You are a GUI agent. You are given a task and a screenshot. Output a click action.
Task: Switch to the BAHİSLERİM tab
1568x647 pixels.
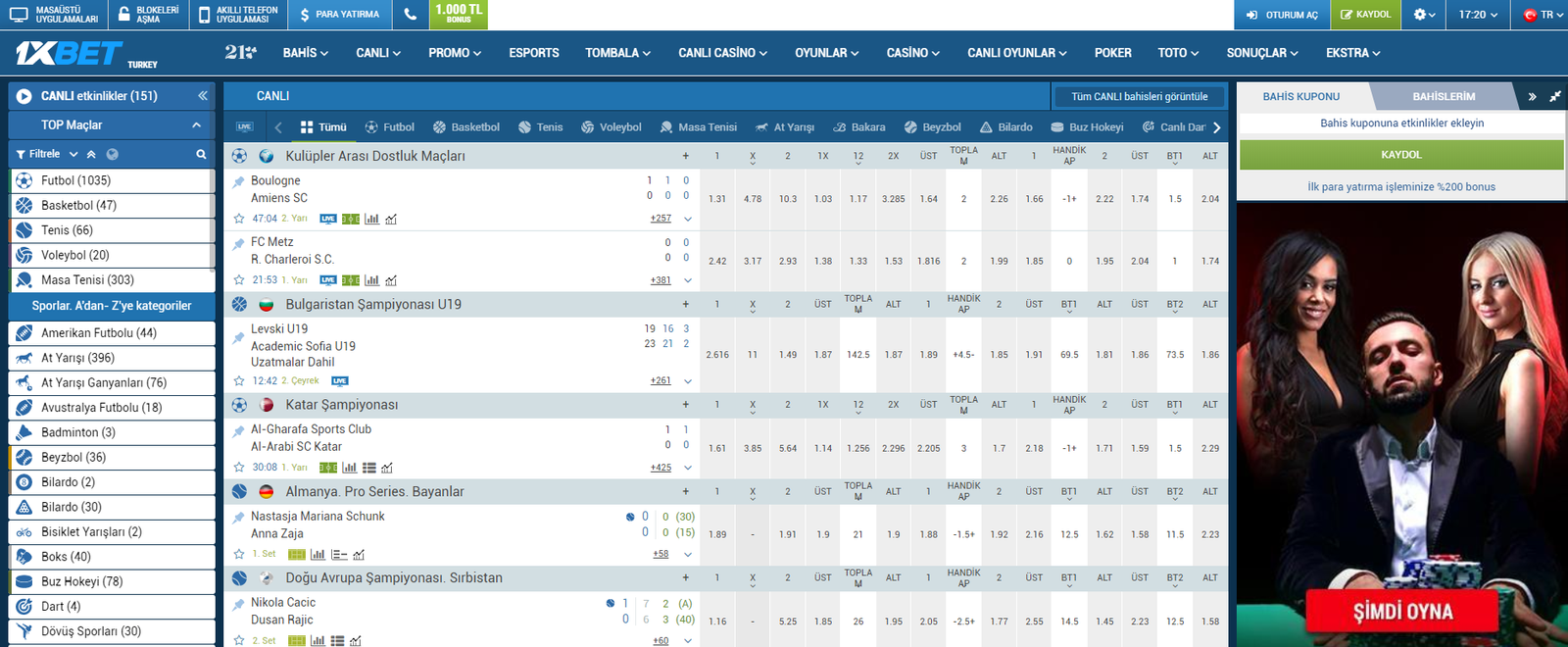pos(1443,96)
